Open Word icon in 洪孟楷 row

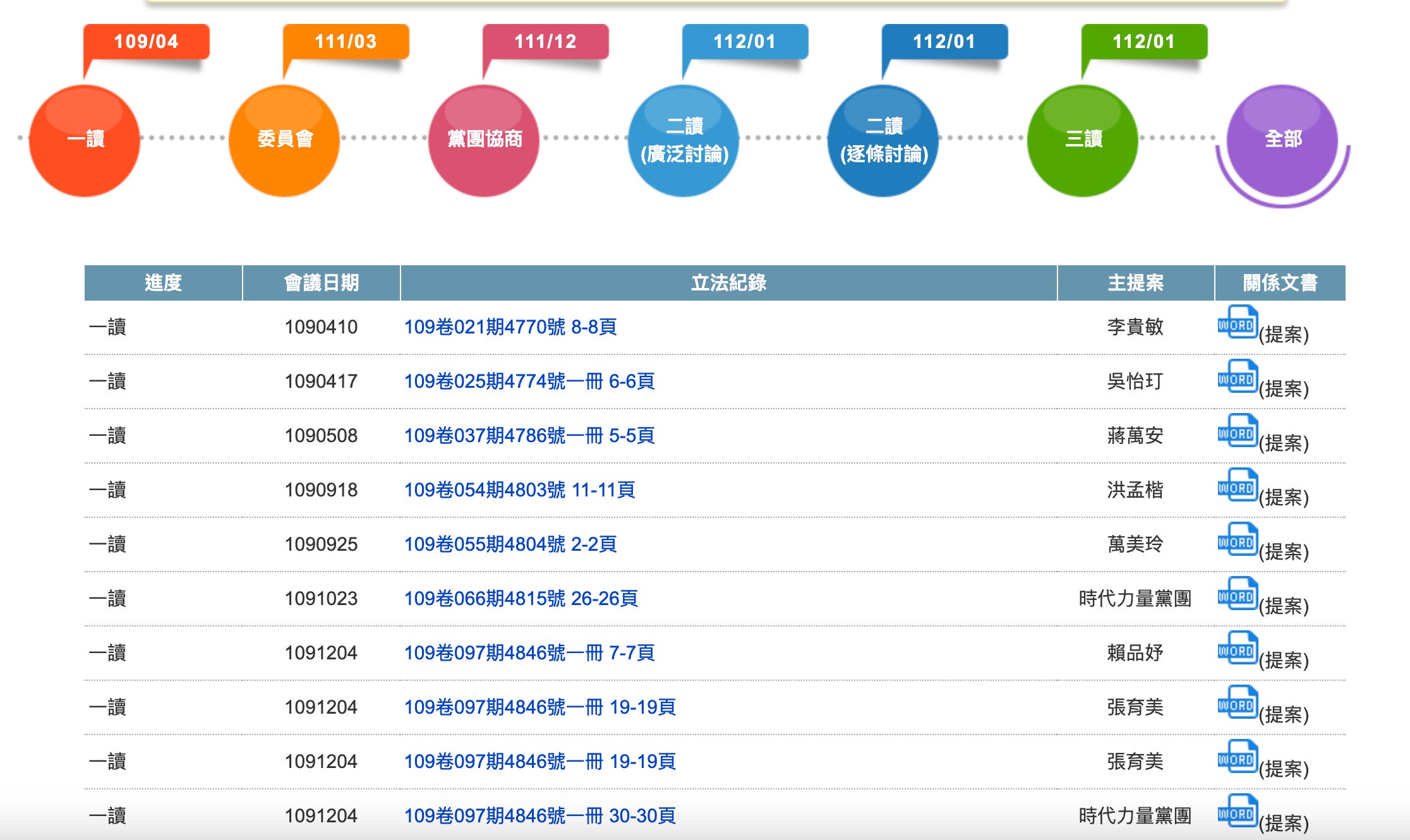coord(1237,486)
